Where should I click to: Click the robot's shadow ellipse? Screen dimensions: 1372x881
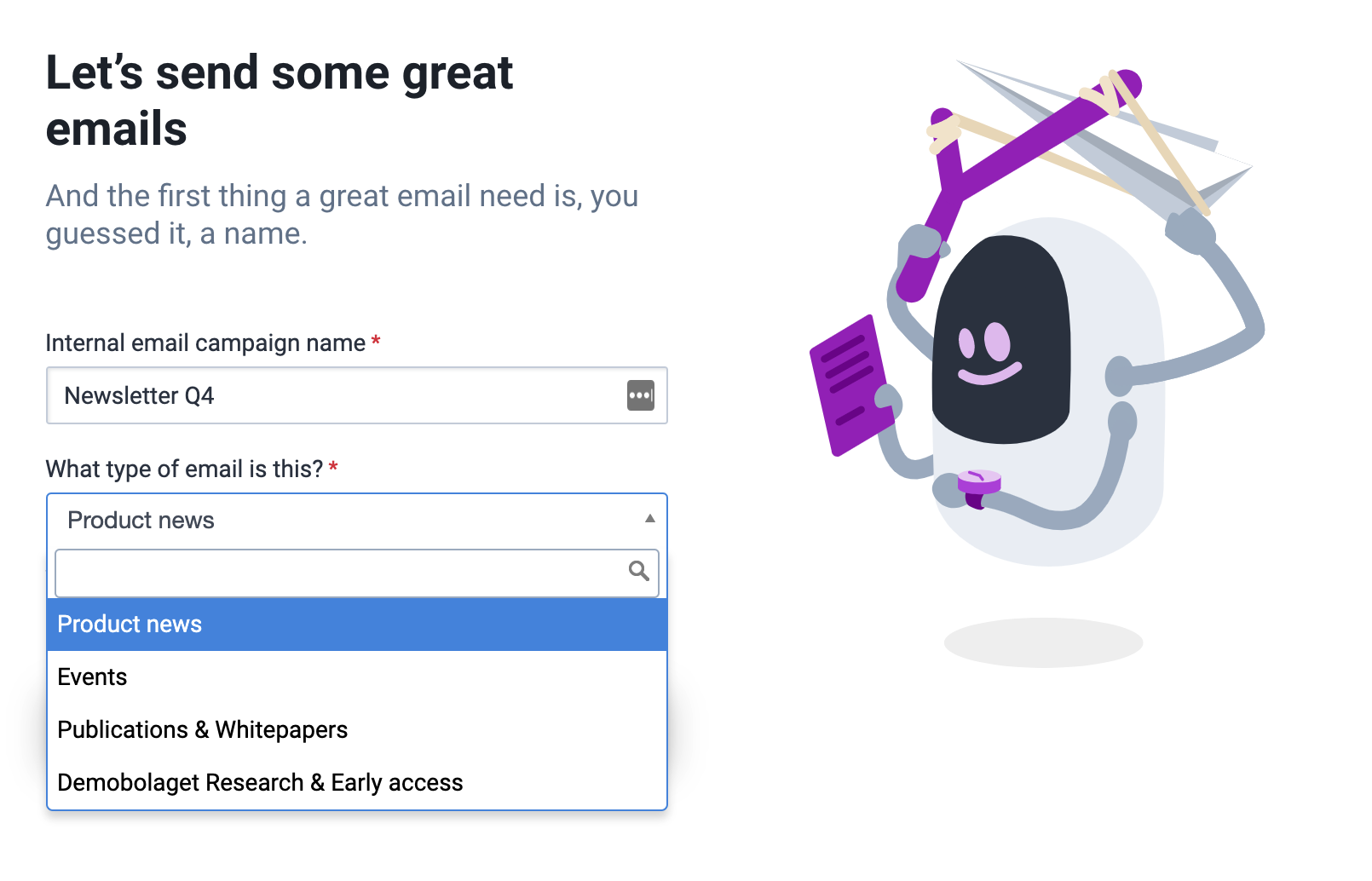coord(1043,642)
